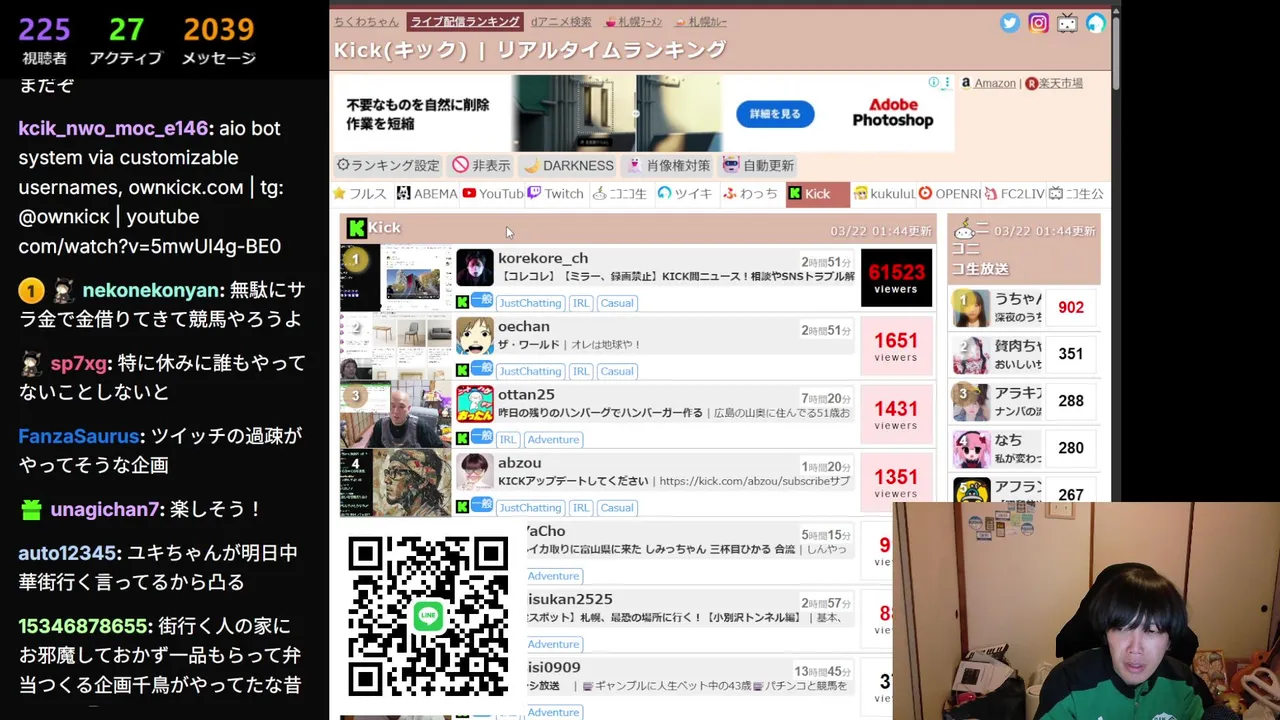The width and height of the screenshot is (1280, 720).
Task: Open ライブ配信ランキング in the header menu
Action: pyautogui.click(x=465, y=21)
